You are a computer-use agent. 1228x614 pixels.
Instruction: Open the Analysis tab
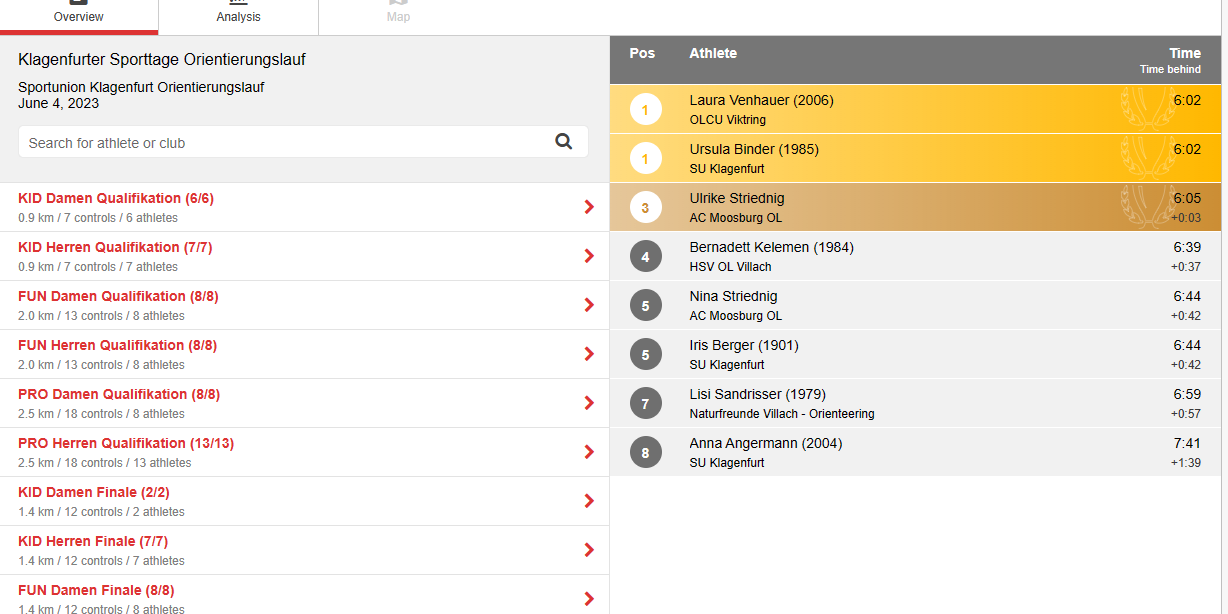(x=238, y=16)
